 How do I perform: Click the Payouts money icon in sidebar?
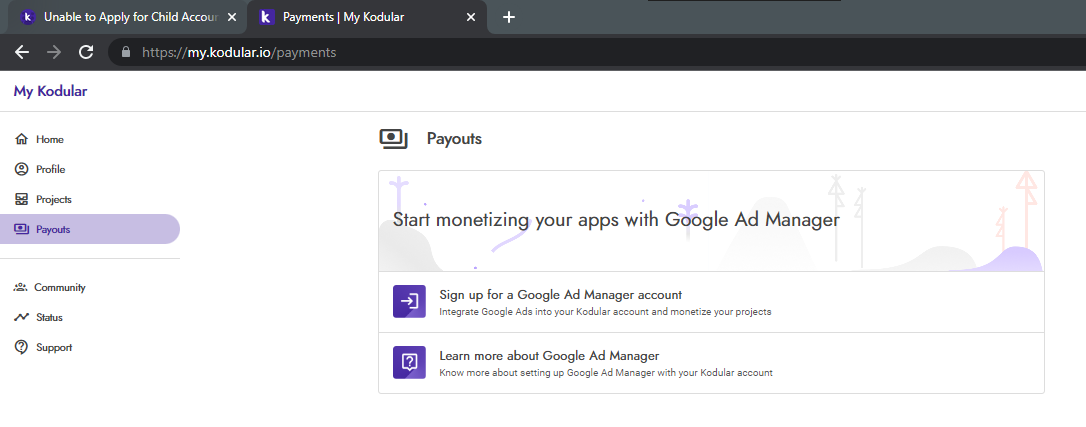pyautogui.click(x=21, y=229)
